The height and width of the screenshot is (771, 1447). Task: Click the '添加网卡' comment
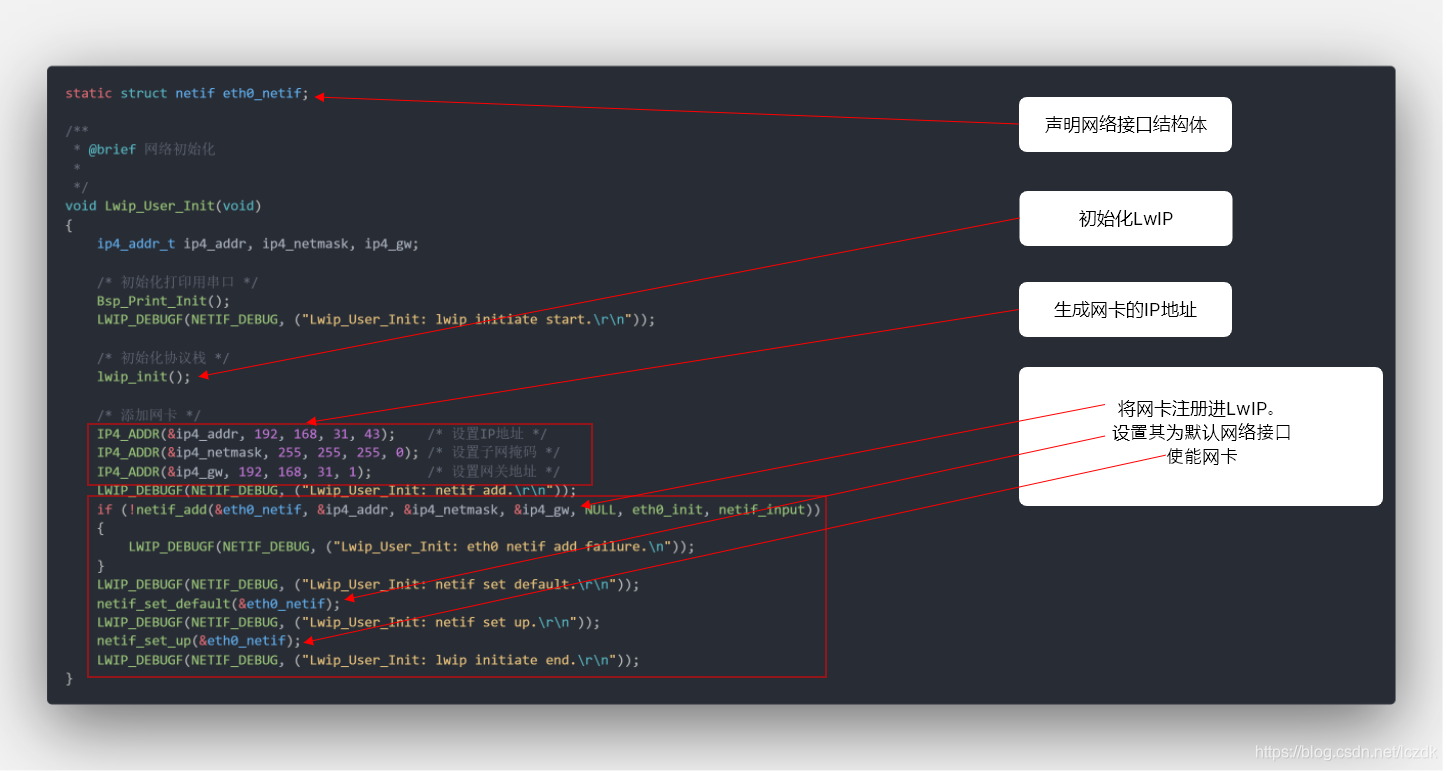(149, 414)
